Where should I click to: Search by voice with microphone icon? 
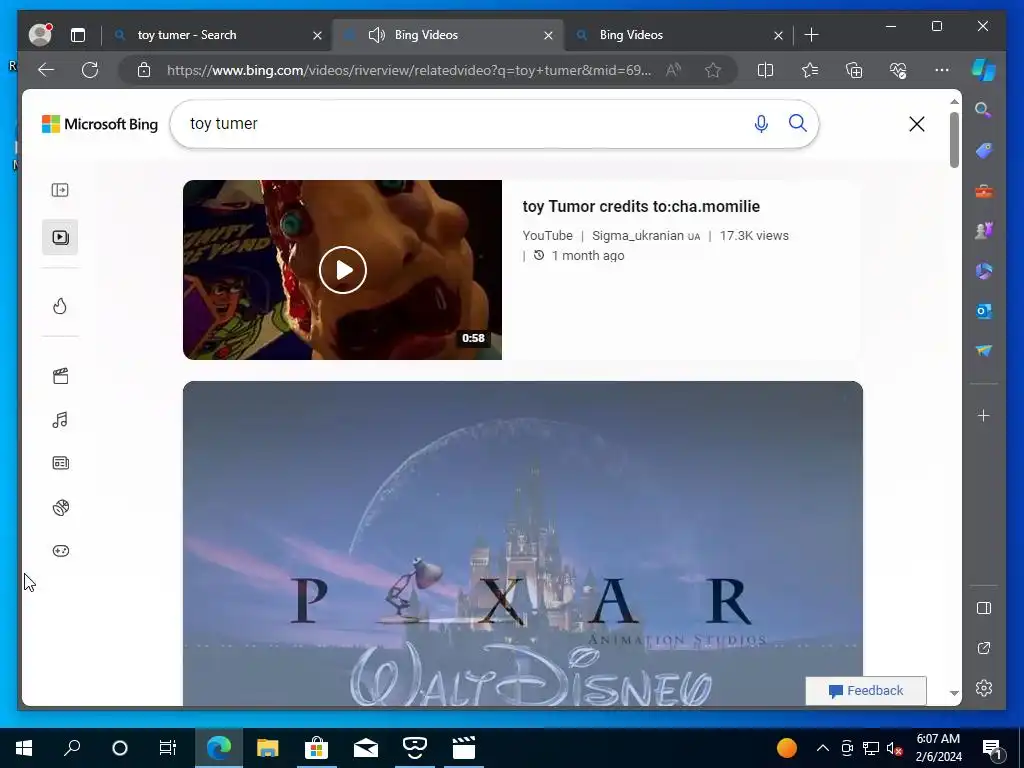coord(761,123)
